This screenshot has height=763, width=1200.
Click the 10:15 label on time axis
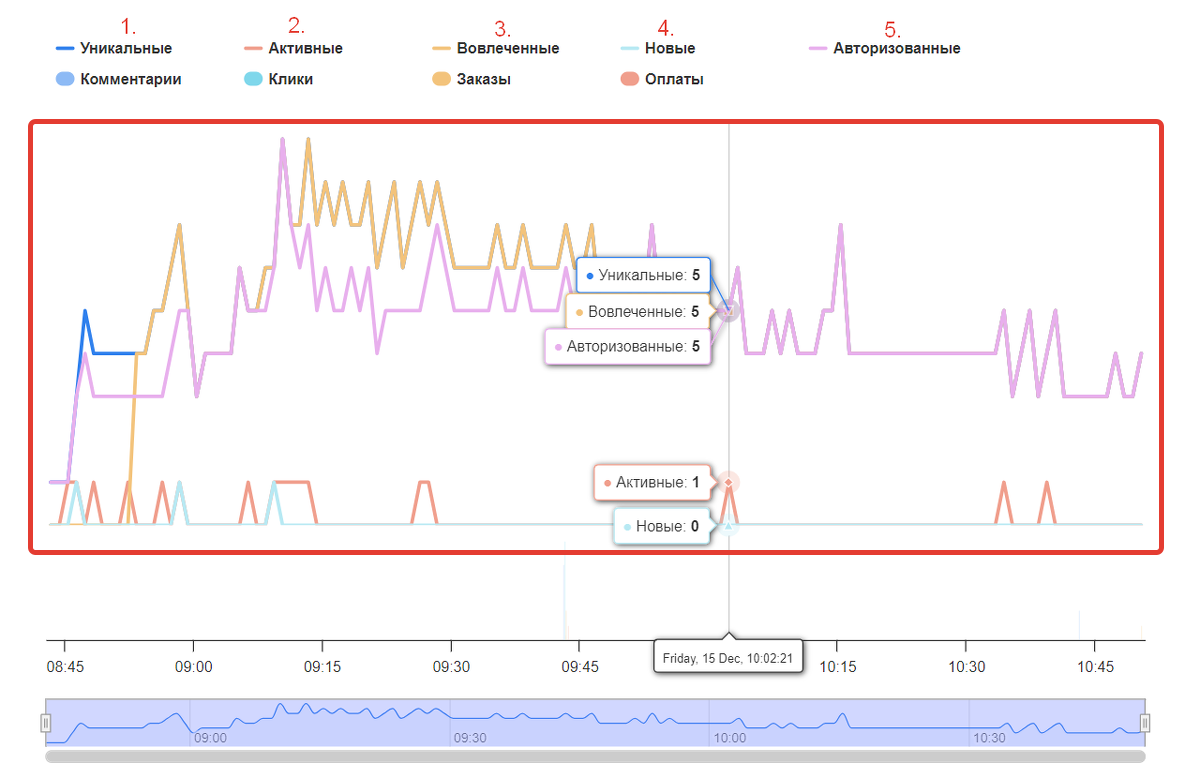(837, 665)
